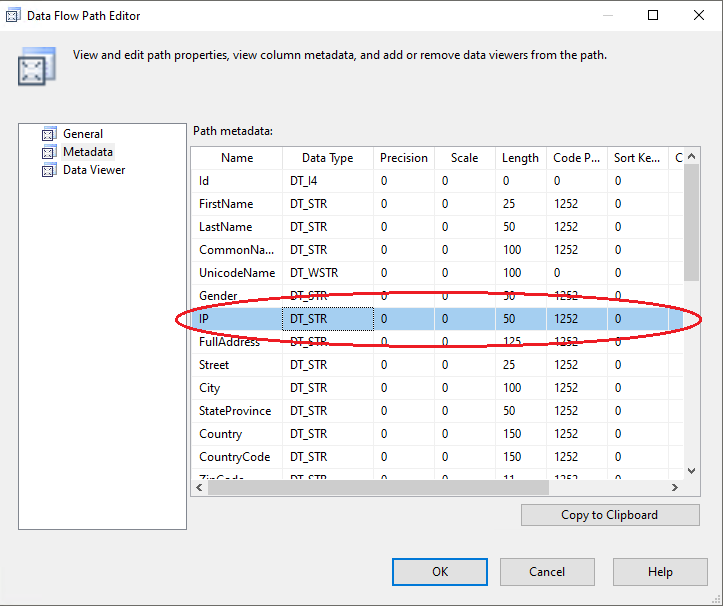Image resolution: width=723 pixels, height=606 pixels.
Task: Open the General page
Action: pos(82,134)
